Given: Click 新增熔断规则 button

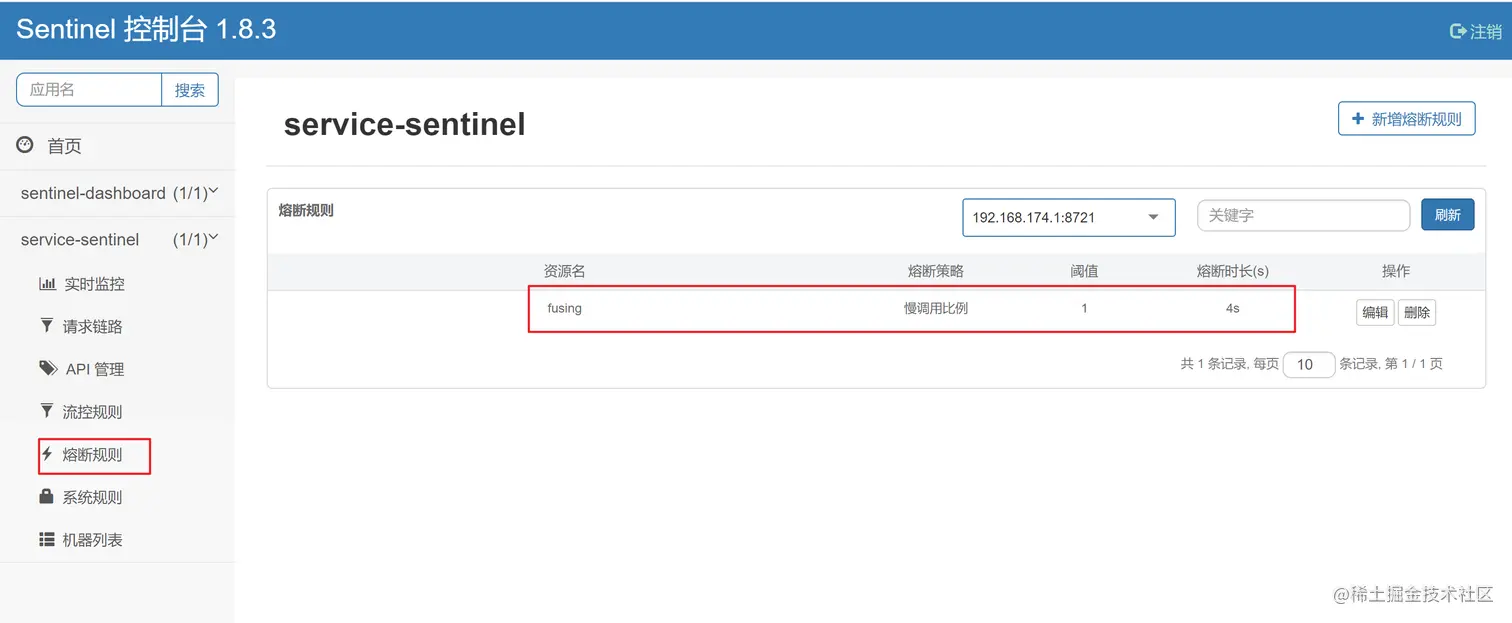Looking at the screenshot, I should 1407,119.
